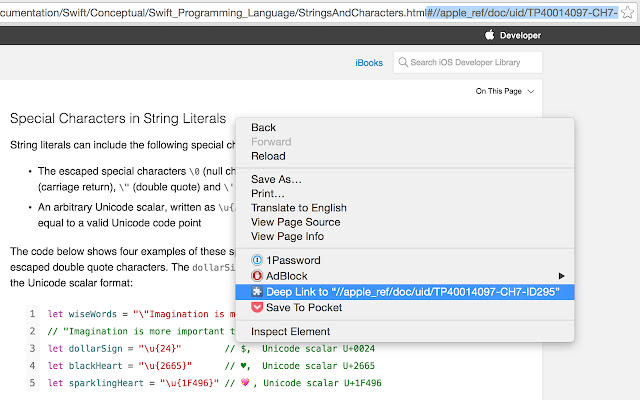Click the Pocket icon in context menu
The width and height of the screenshot is (640, 400).
pyautogui.click(x=257, y=307)
